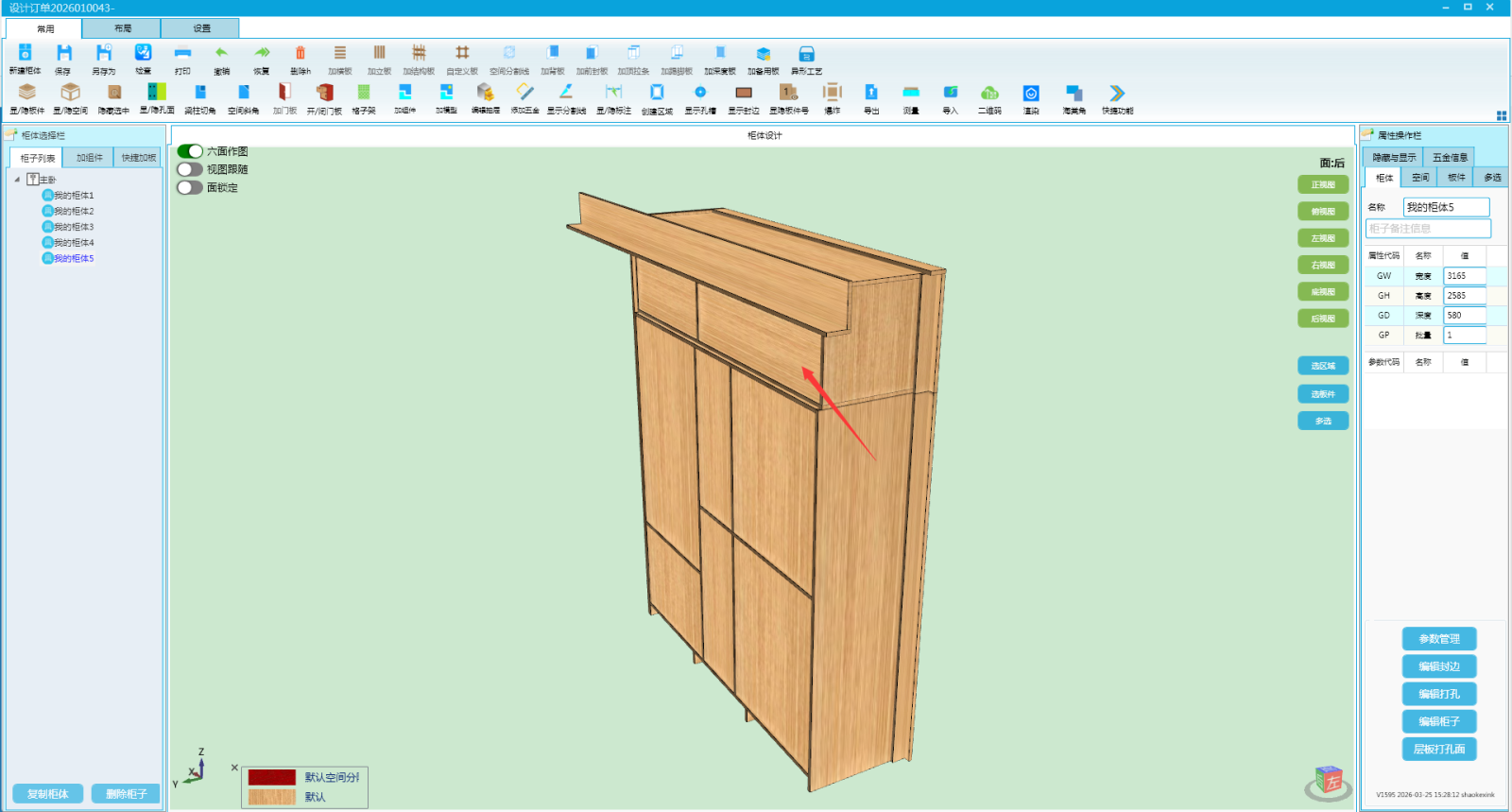Click the 撤销 (undo) arrow icon
Screen dimensions: 1512x812
[221, 54]
